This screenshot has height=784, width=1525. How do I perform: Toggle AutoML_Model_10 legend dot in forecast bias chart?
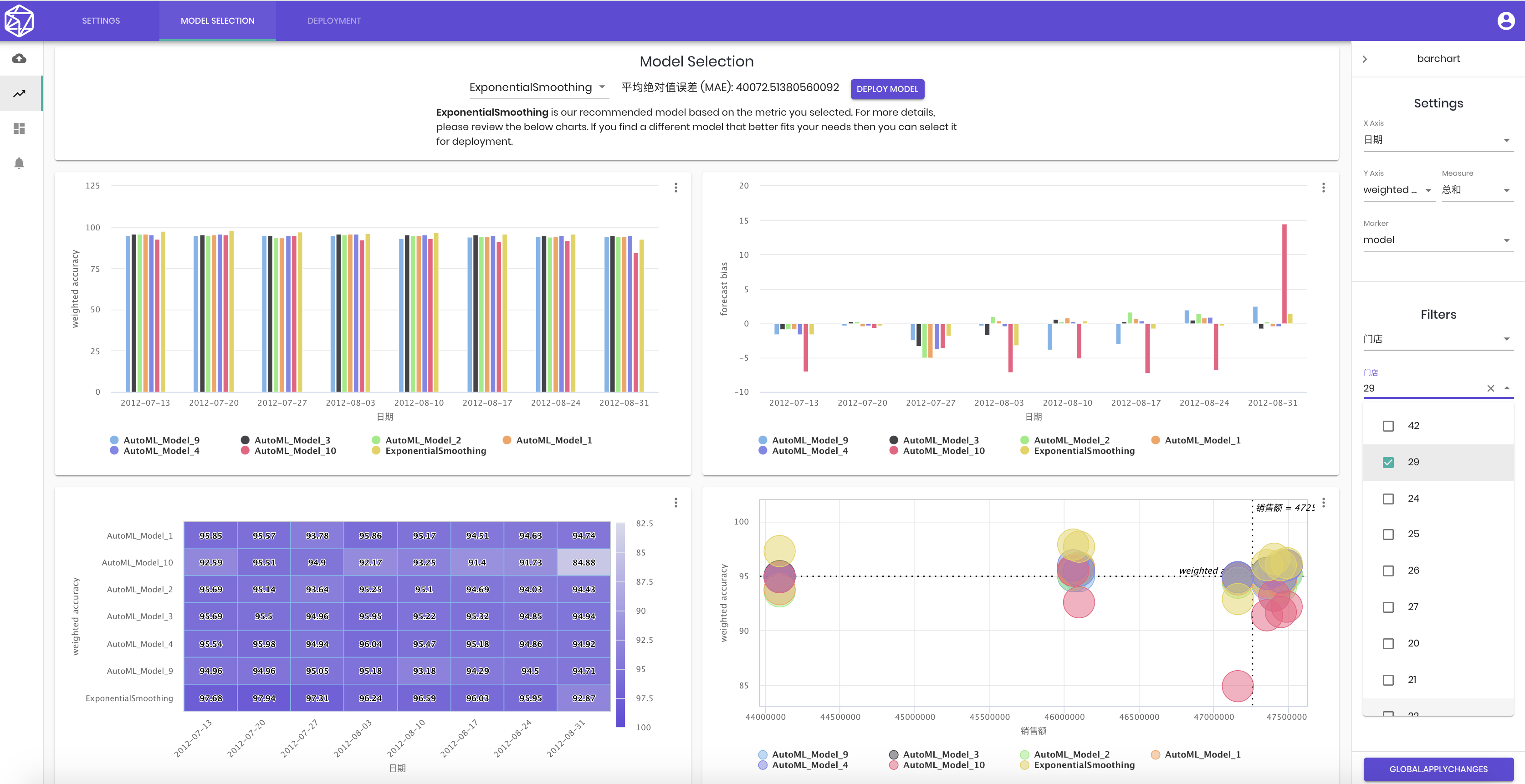893,451
